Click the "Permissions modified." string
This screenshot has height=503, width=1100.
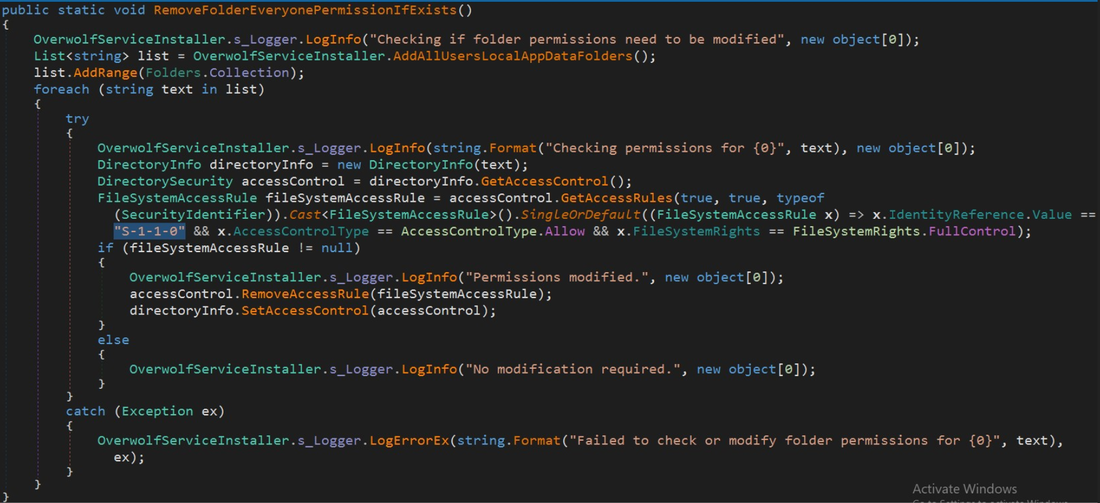click(558, 277)
